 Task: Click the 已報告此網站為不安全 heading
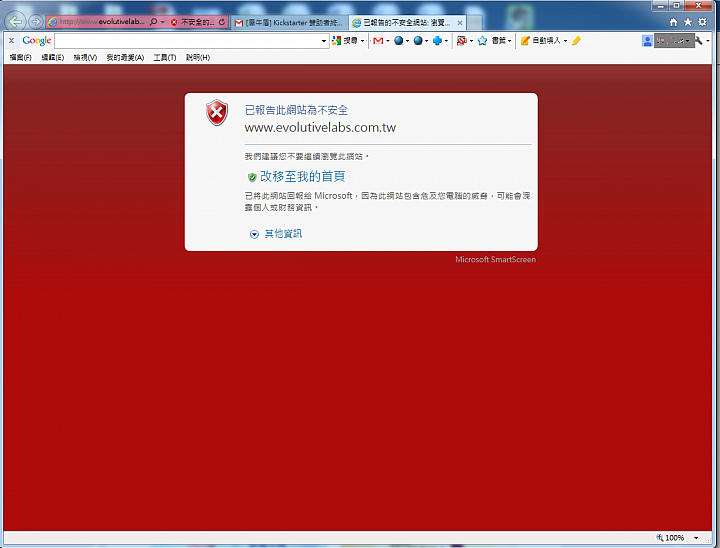coord(296,110)
